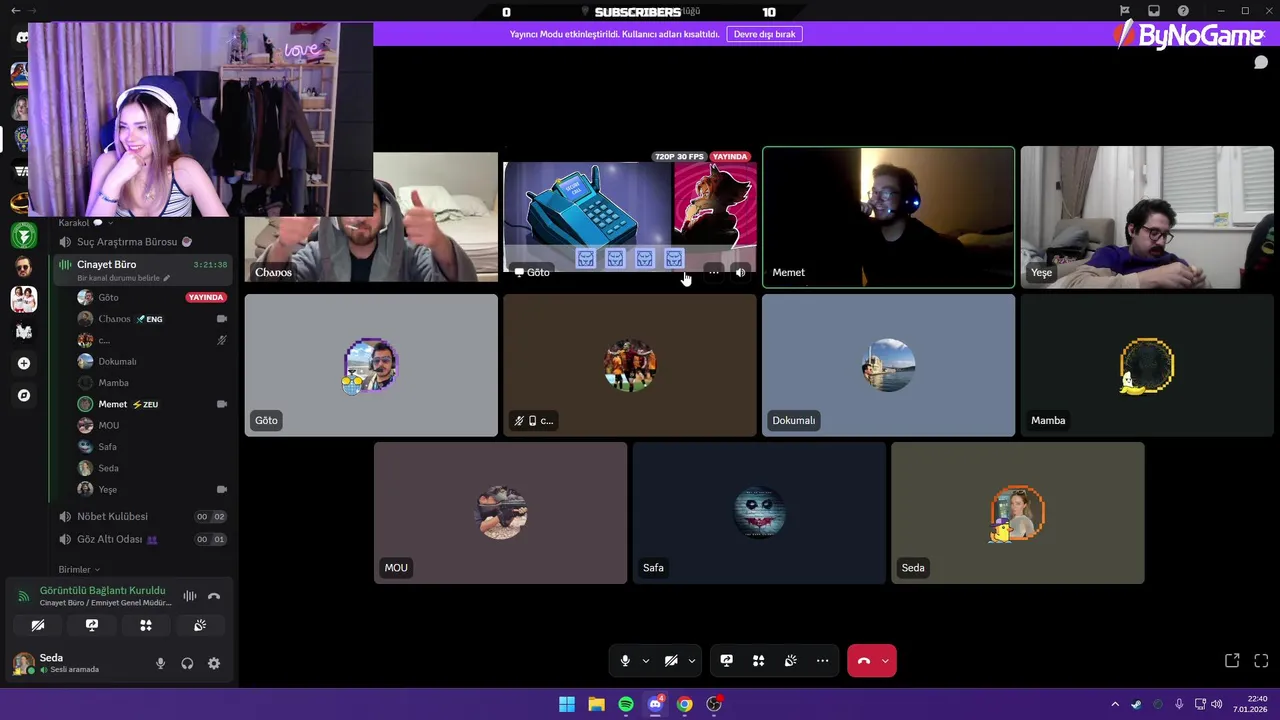Open user settings gear
Image resolution: width=1280 pixels, height=720 pixels.
coord(214,663)
